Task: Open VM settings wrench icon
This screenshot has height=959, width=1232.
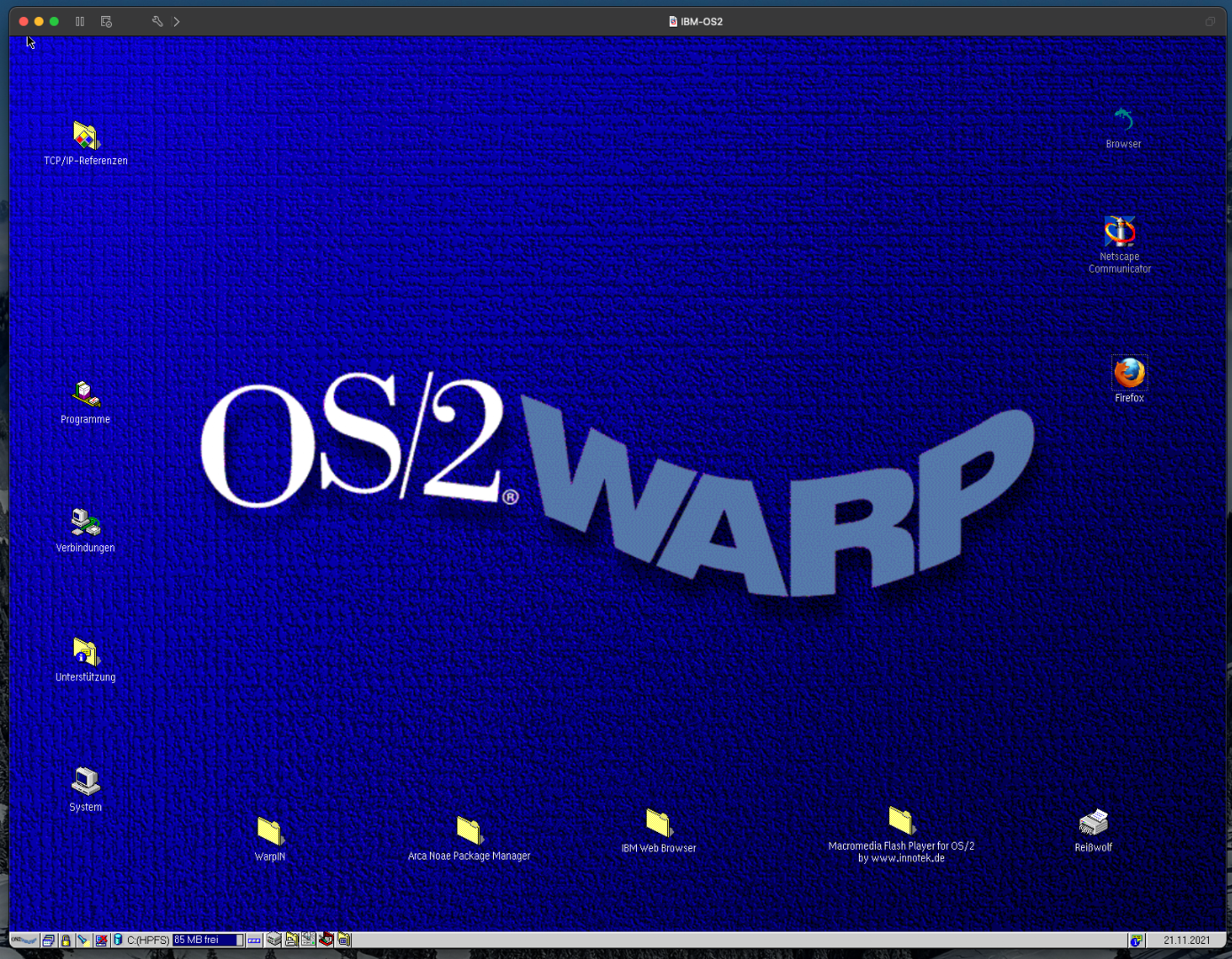Action: point(157,21)
